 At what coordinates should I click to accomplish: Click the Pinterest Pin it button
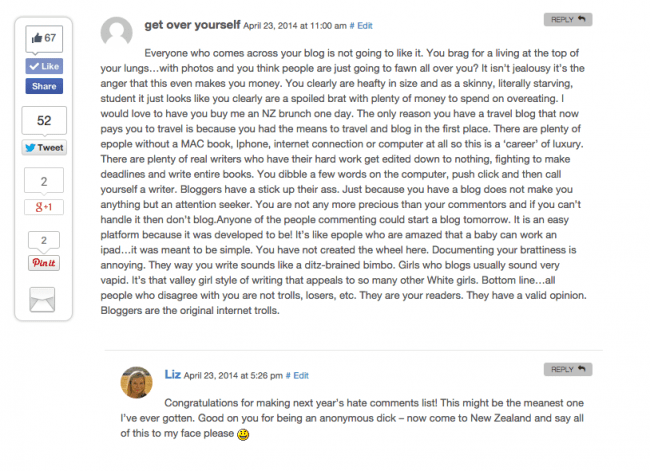[x=44, y=262]
